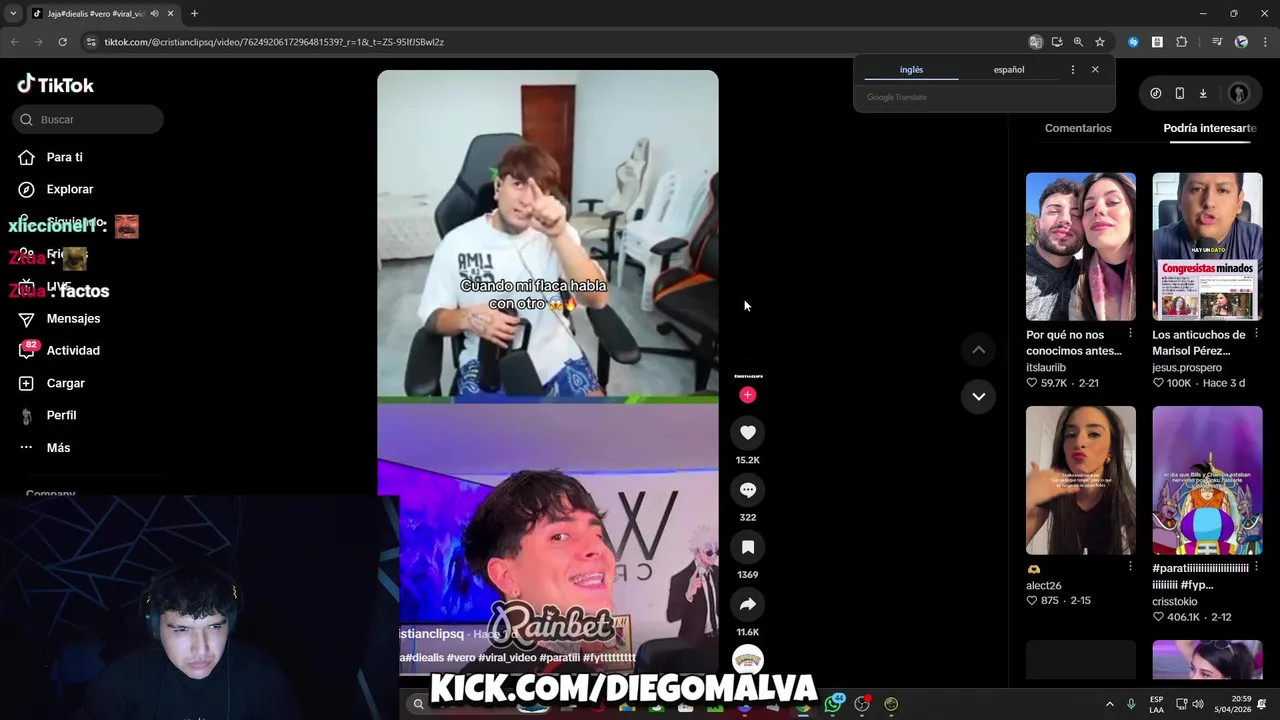The image size is (1280, 720).
Task: Click the TikTok coins icon in top pill
Action: (1156, 93)
